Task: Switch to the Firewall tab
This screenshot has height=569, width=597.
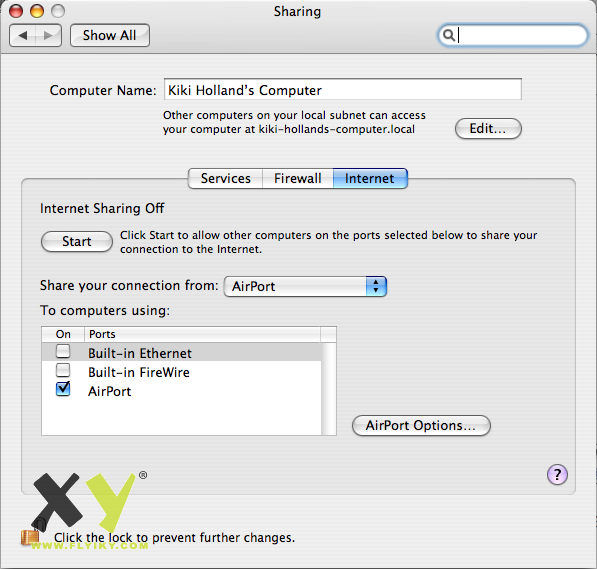Action: [298, 179]
